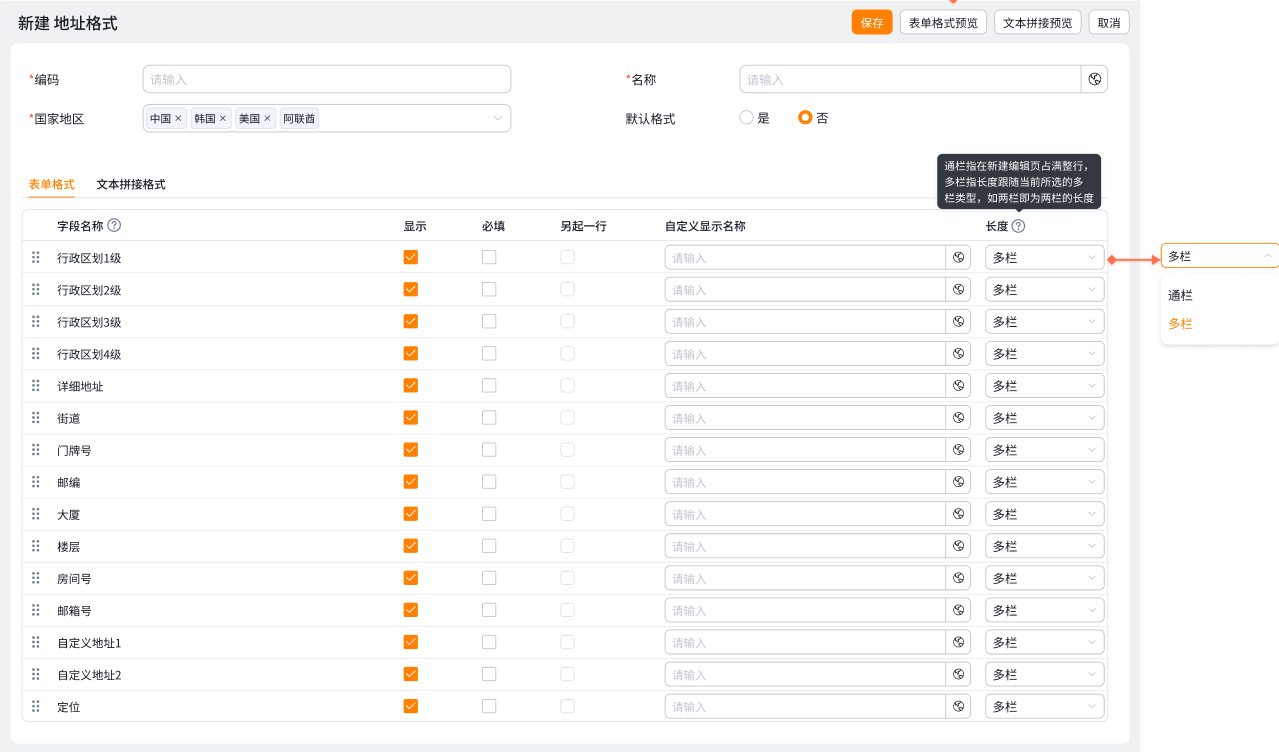
Task: Open 表单格式预览 preview
Action: [943, 22]
